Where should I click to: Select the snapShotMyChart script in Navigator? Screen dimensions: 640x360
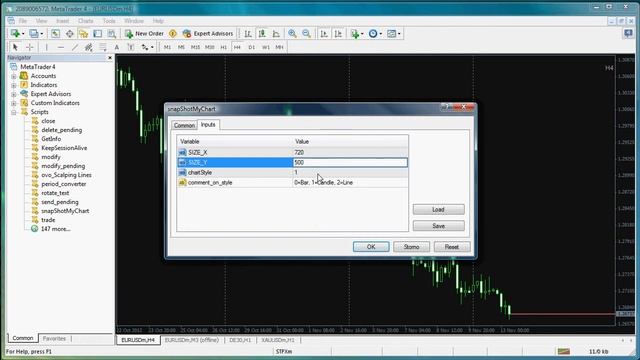click(65, 211)
